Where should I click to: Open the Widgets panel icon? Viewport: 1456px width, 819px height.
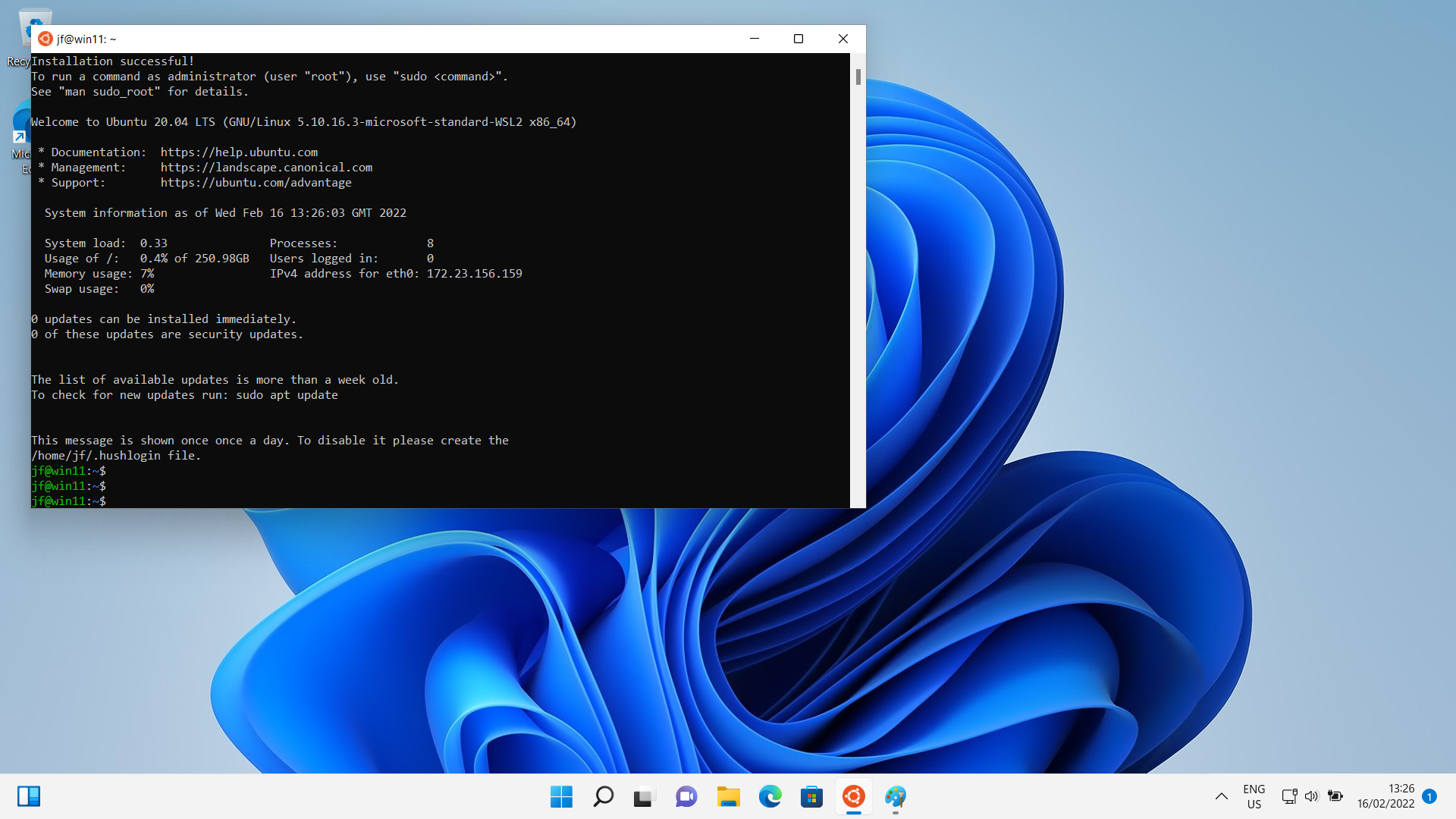[x=29, y=796]
